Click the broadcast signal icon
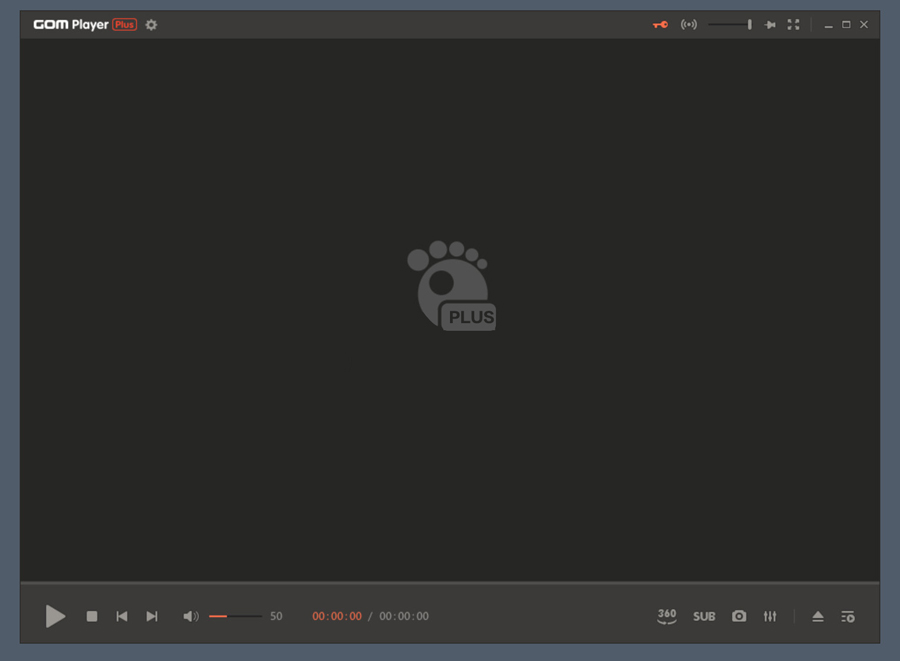 (689, 25)
